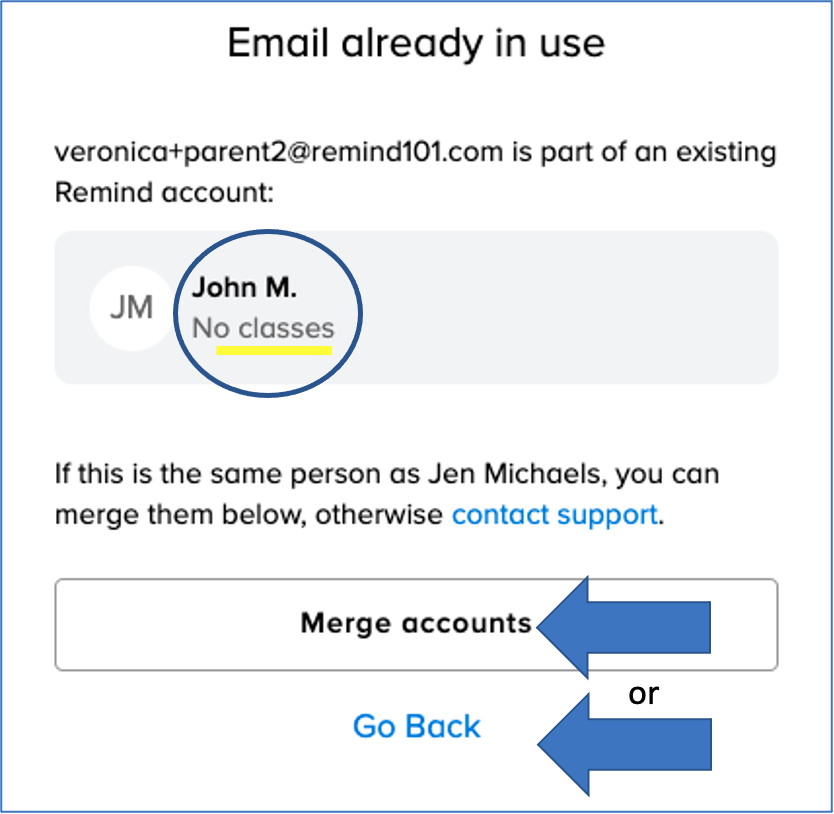Follow the contact support link
Screen dimensions: 834x814
554,515
